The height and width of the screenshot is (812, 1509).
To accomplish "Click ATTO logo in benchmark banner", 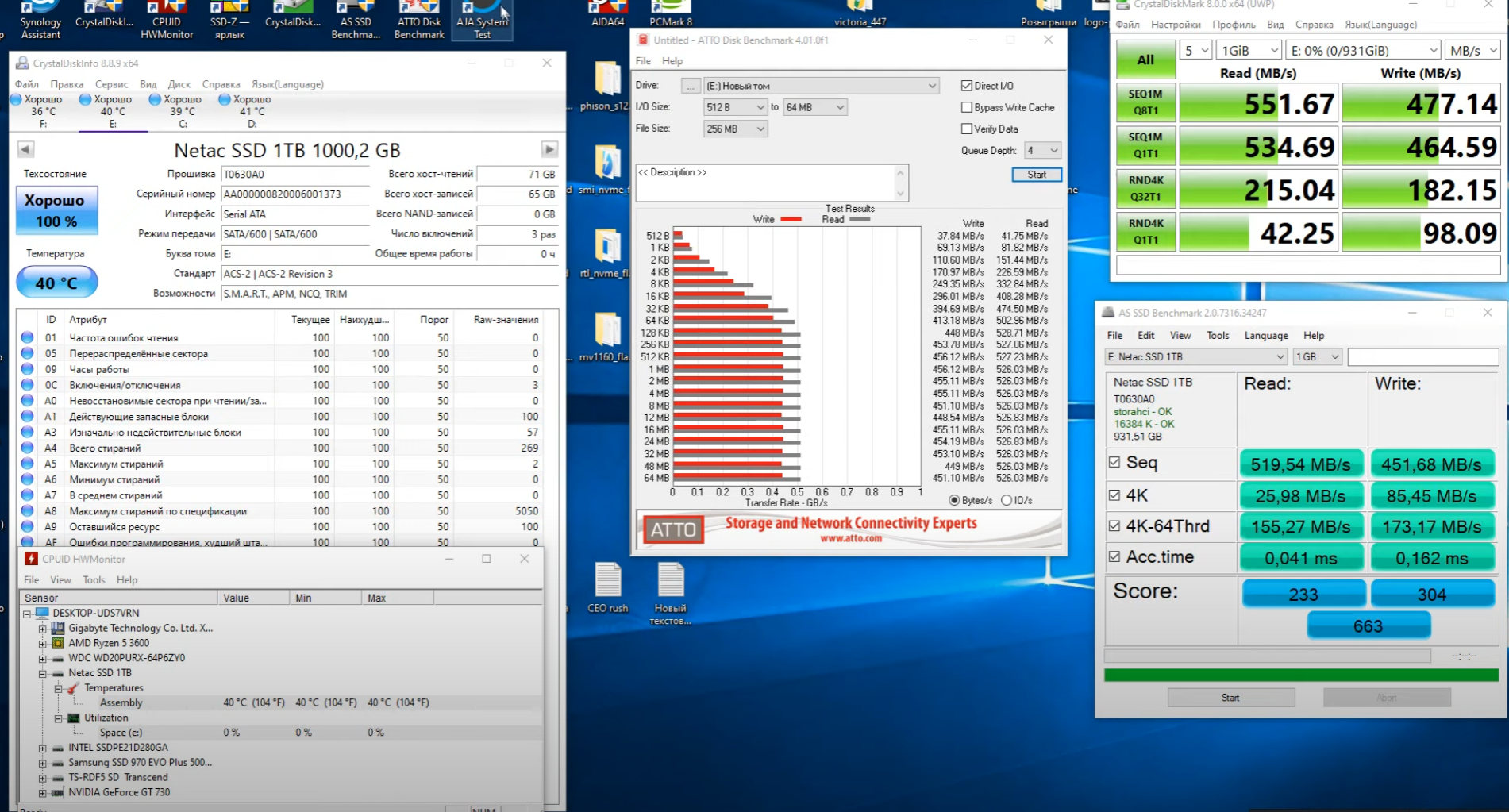I will coord(673,529).
